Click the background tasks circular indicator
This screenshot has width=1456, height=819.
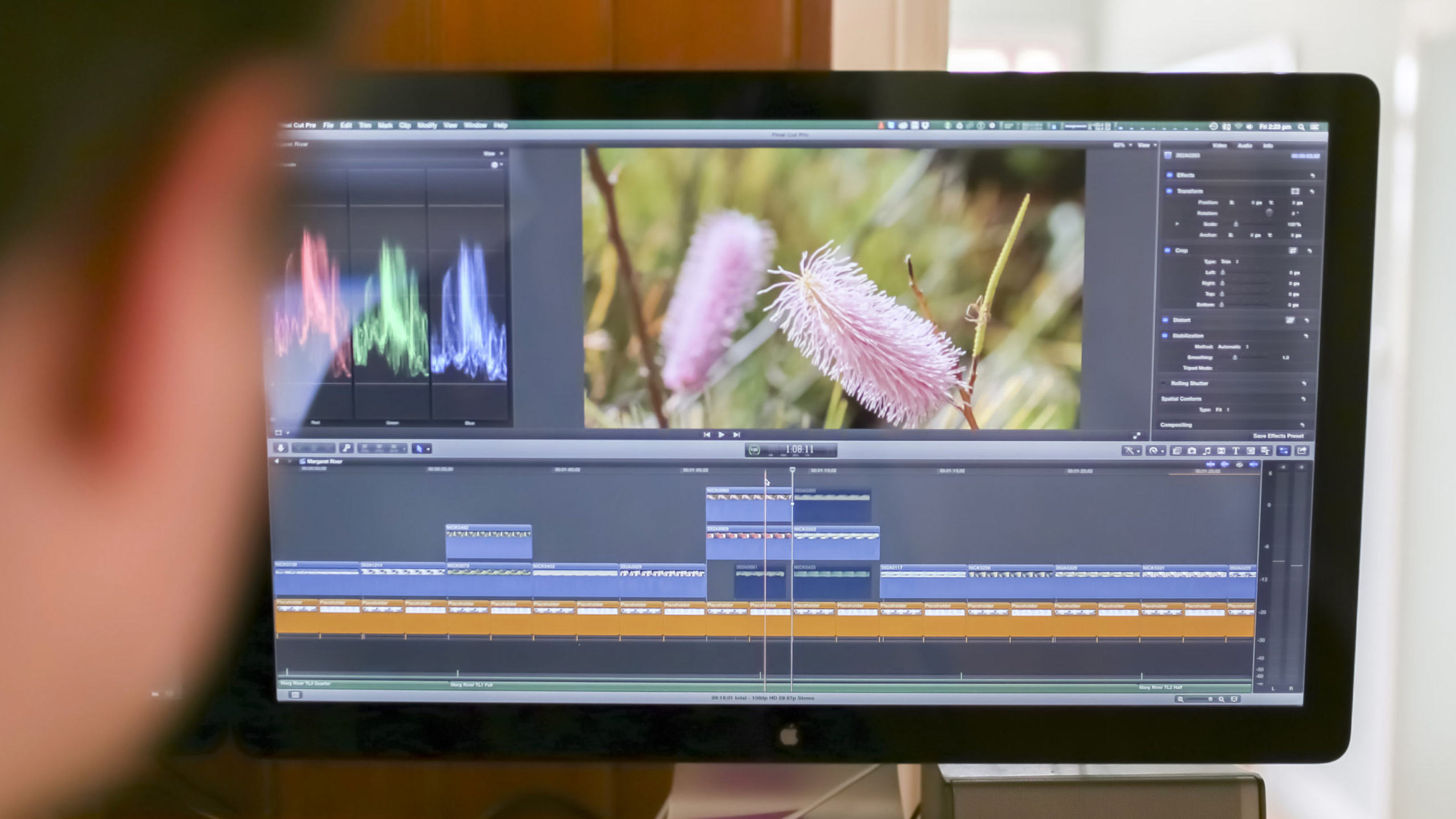[x=754, y=450]
